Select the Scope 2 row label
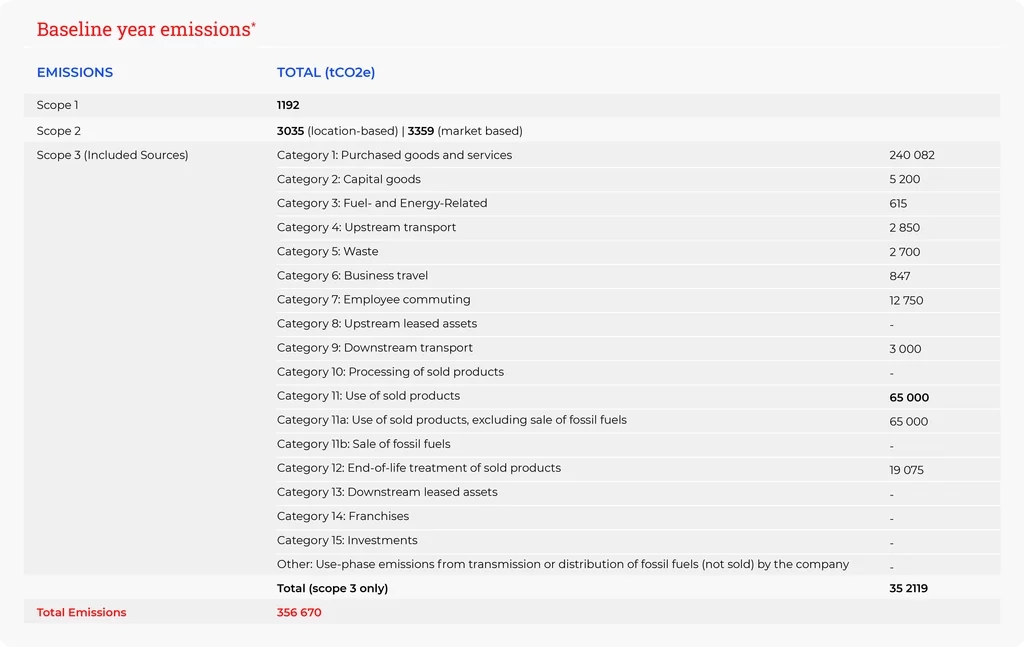Image resolution: width=1024 pixels, height=647 pixels. tap(59, 131)
